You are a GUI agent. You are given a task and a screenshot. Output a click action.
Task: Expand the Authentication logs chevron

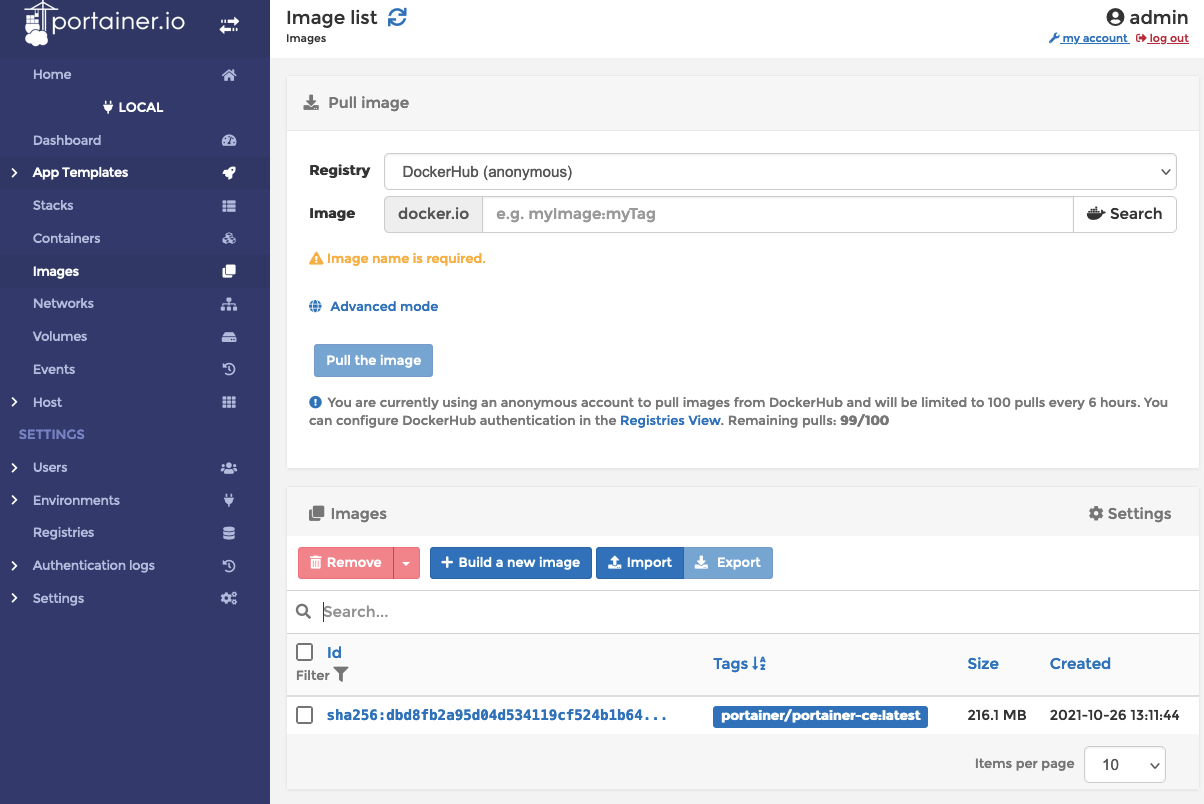click(15, 566)
